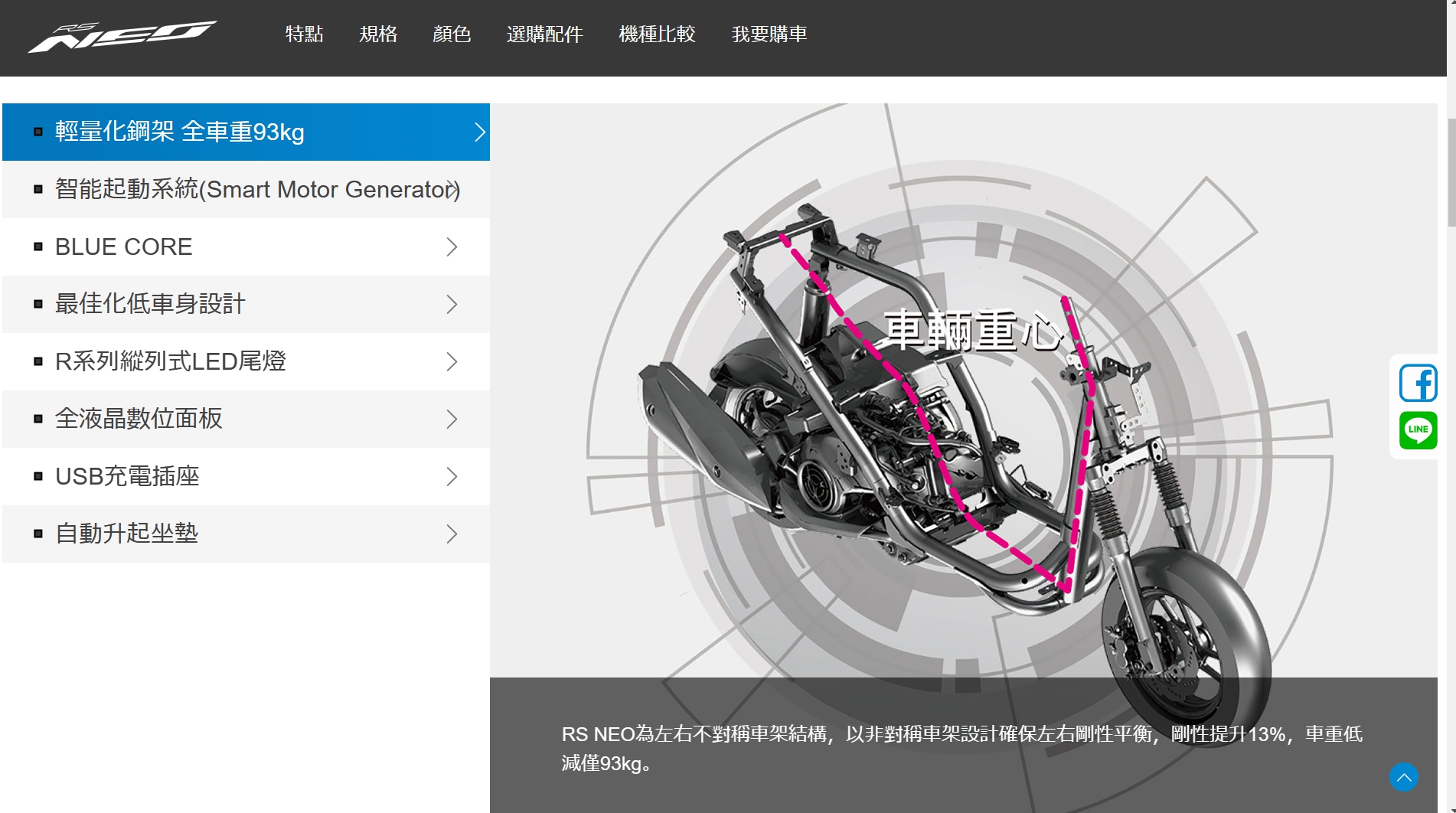Viewport: 1456px width, 813px height.
Task: Open the 我要購車 menu item
Action: pyautogui.click(x=769, y=34)
